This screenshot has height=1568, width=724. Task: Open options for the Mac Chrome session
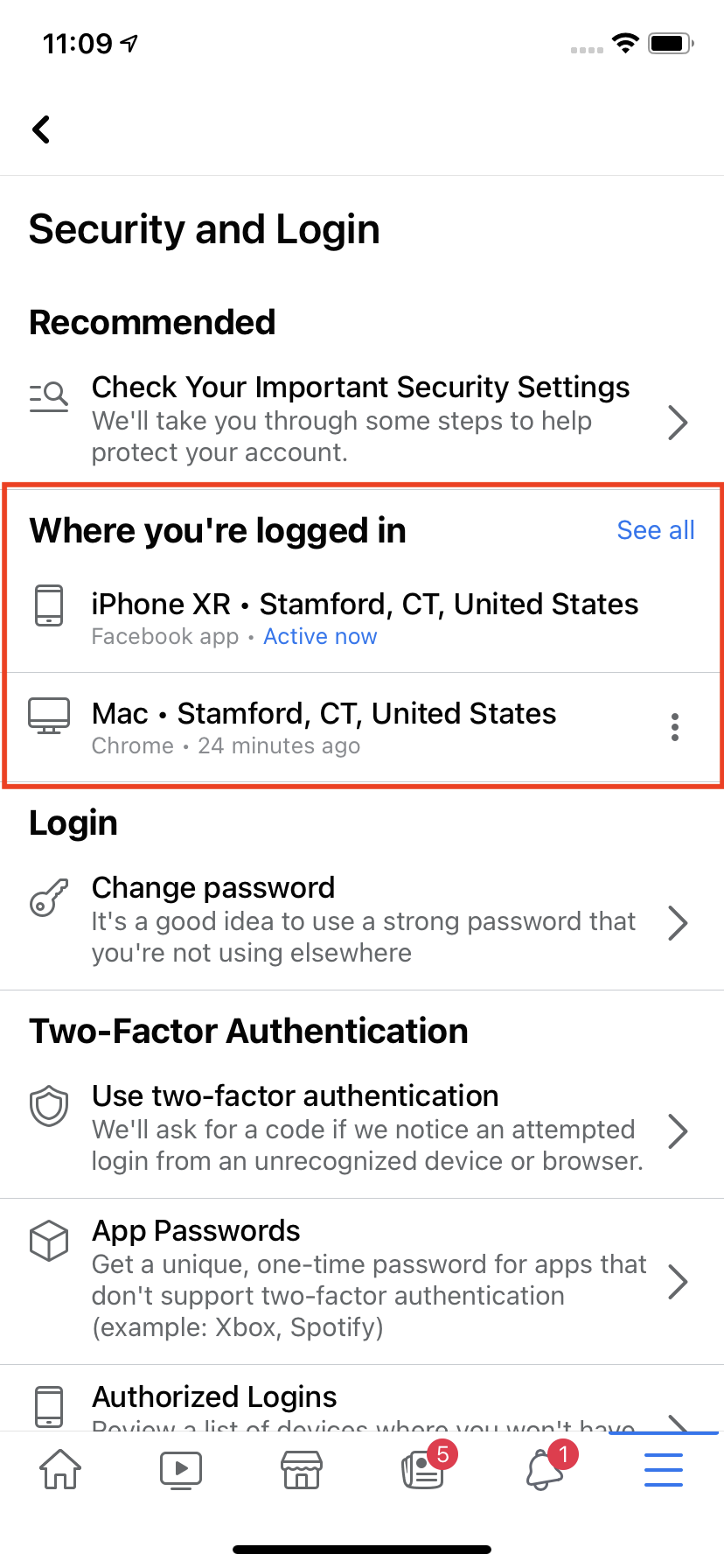(x=675, y=726)
